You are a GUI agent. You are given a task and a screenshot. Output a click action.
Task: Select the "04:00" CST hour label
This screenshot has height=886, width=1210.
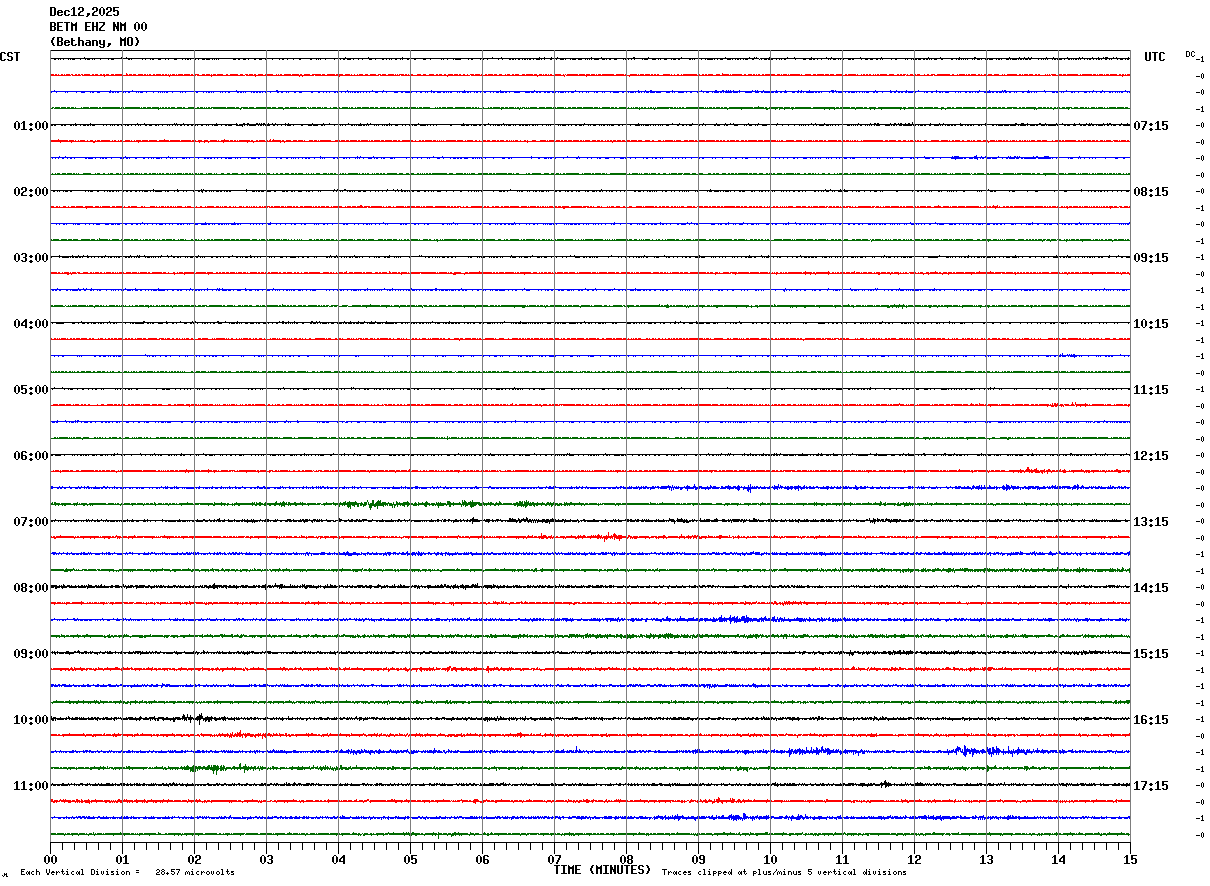coord(30,324)
